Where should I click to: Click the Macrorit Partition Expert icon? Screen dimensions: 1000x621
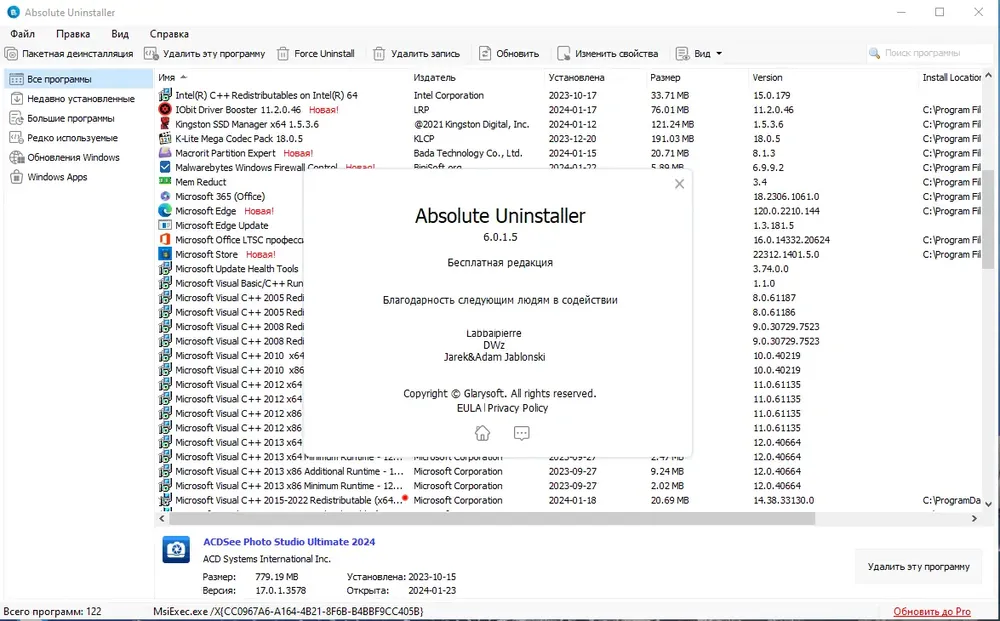(x=165, y=153)
